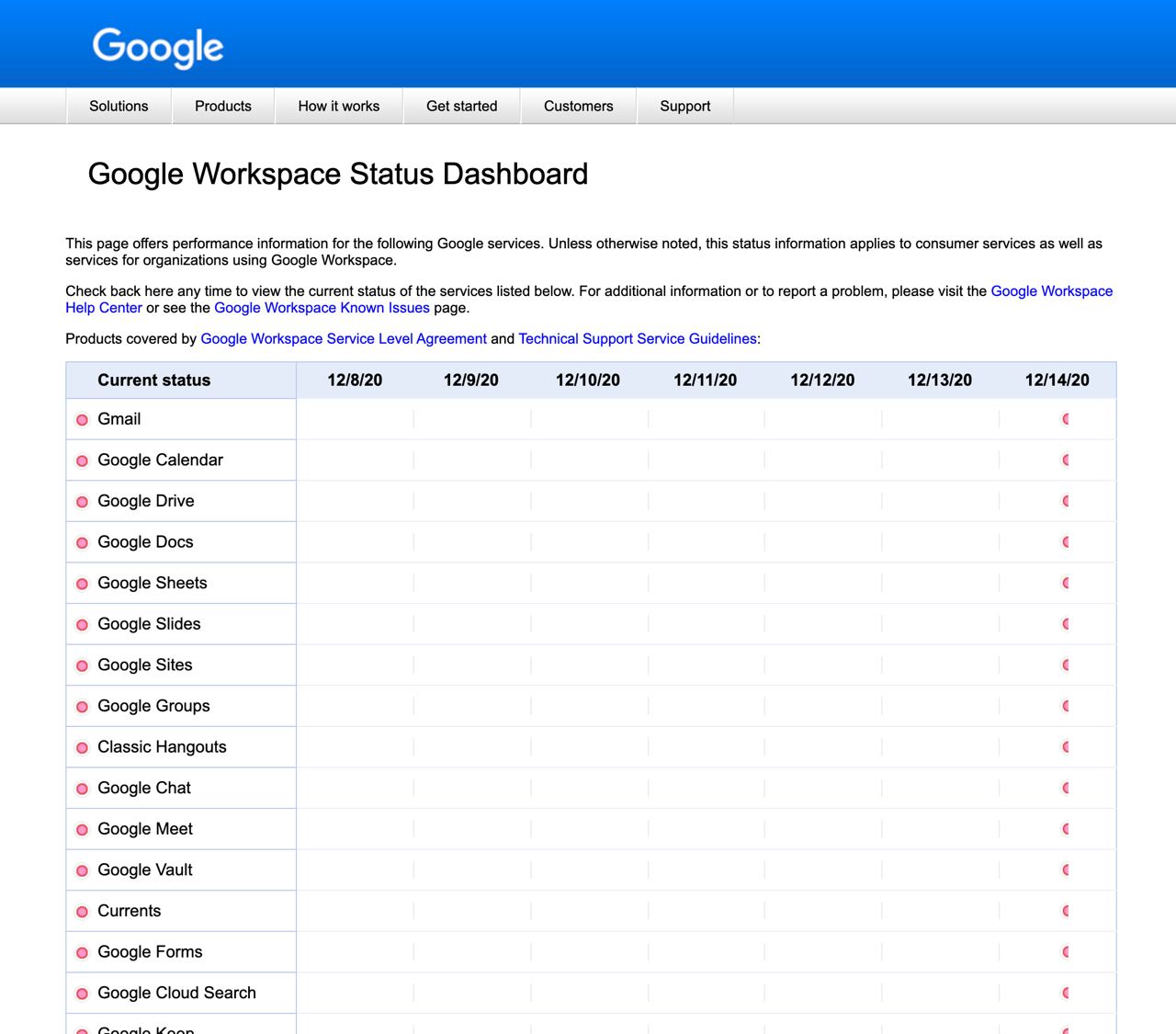The width and height of the screenshot is (1176, 1034).
Task: Click the 12/8/20 column header
Action: [355, 381]
